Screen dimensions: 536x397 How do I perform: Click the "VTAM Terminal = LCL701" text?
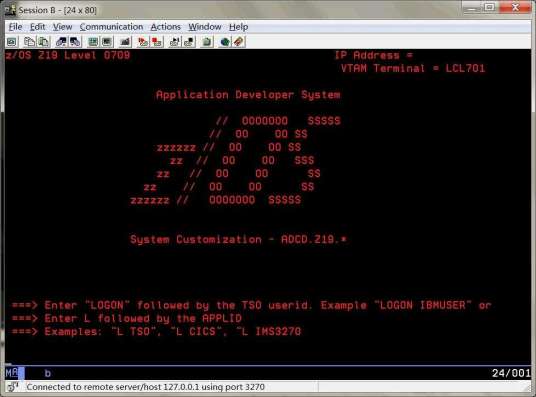point(413,68)
